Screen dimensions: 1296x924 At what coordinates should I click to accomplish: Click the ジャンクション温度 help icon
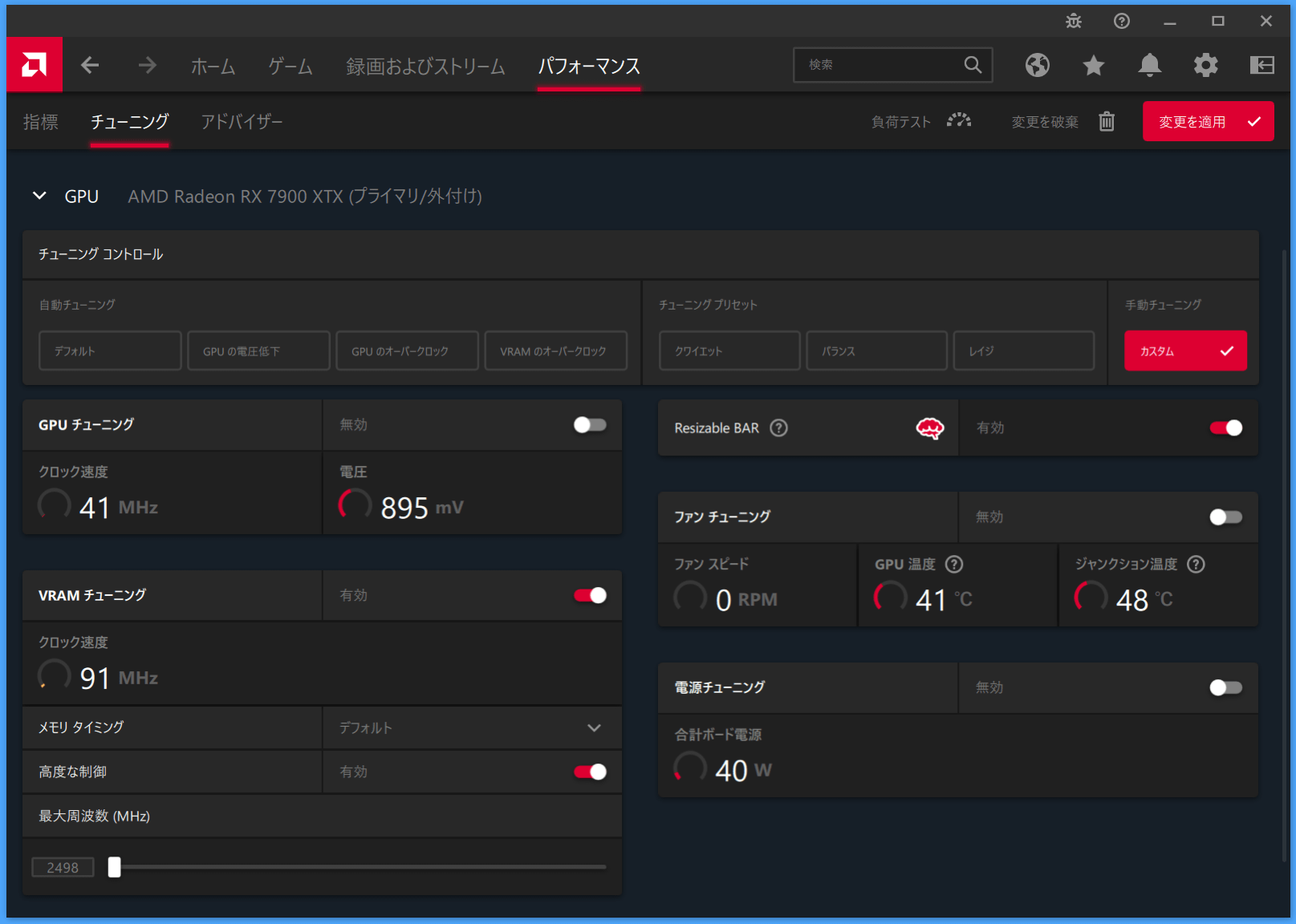(1196, 564)
